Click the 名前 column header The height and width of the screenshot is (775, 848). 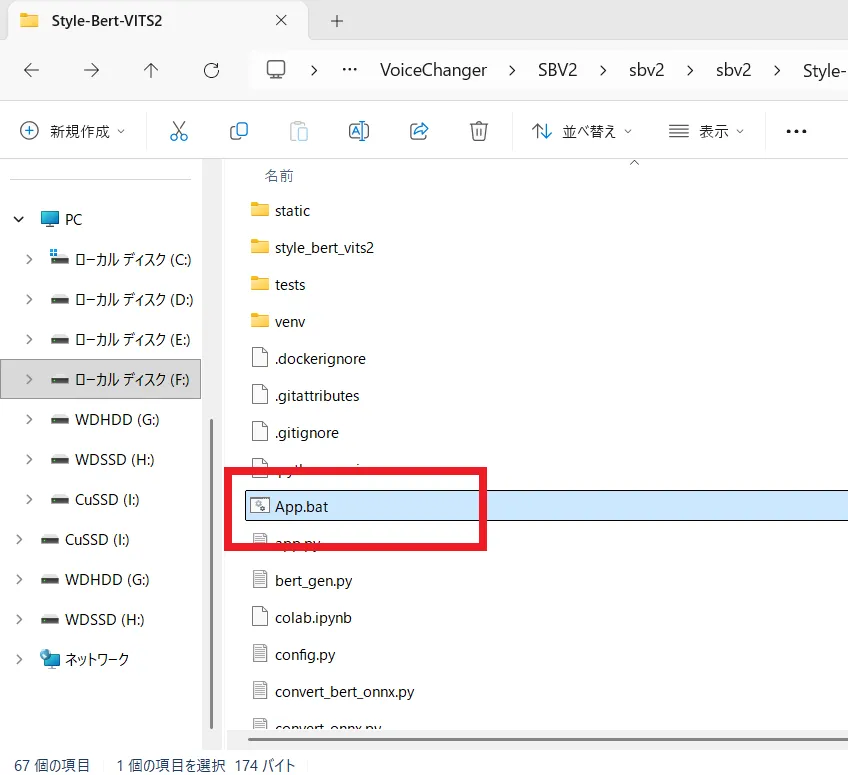pos(279,175)
